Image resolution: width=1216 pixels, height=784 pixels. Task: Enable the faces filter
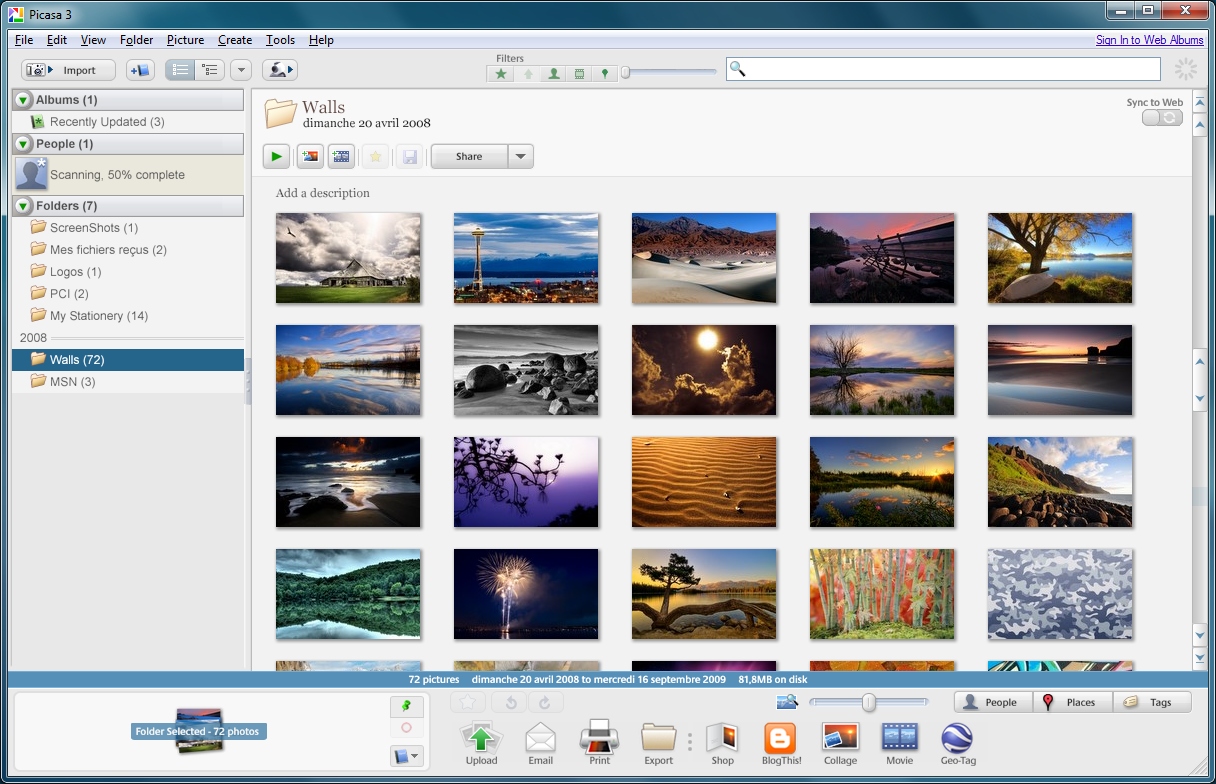[553, 73]
